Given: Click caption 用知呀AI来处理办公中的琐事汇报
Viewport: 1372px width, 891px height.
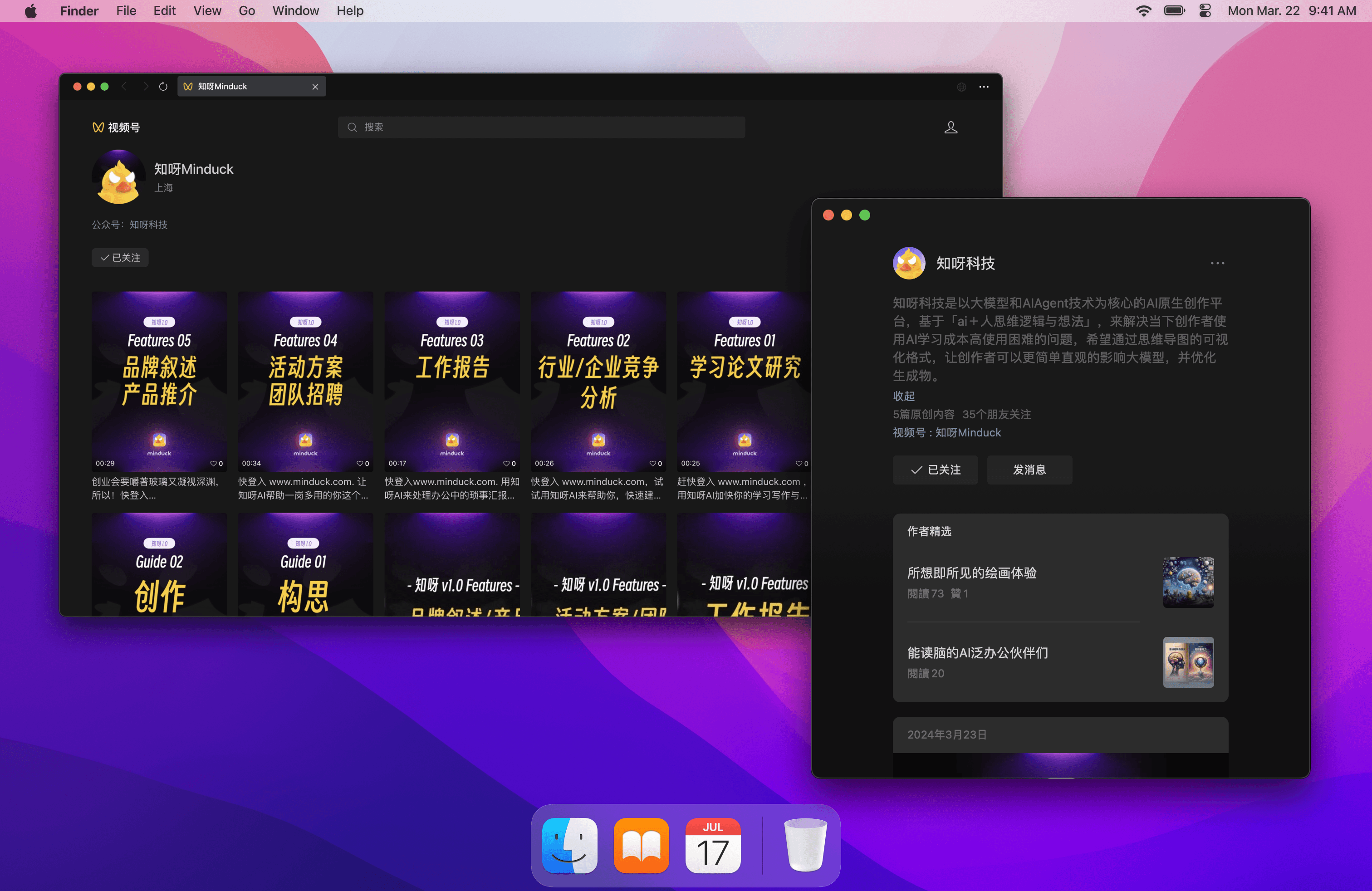Looking at the screenshot, I should [x=452, y=488].
